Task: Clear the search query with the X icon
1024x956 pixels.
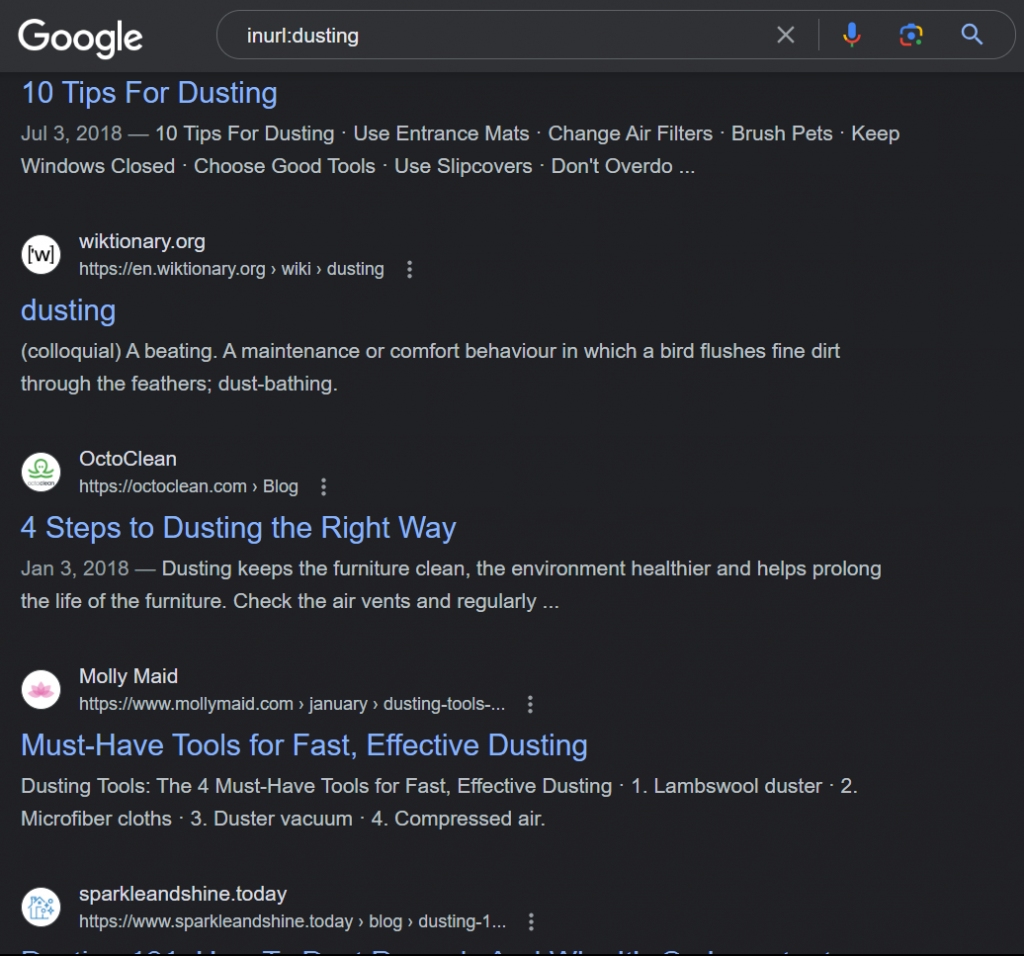Action: click(x=786, y=35)
